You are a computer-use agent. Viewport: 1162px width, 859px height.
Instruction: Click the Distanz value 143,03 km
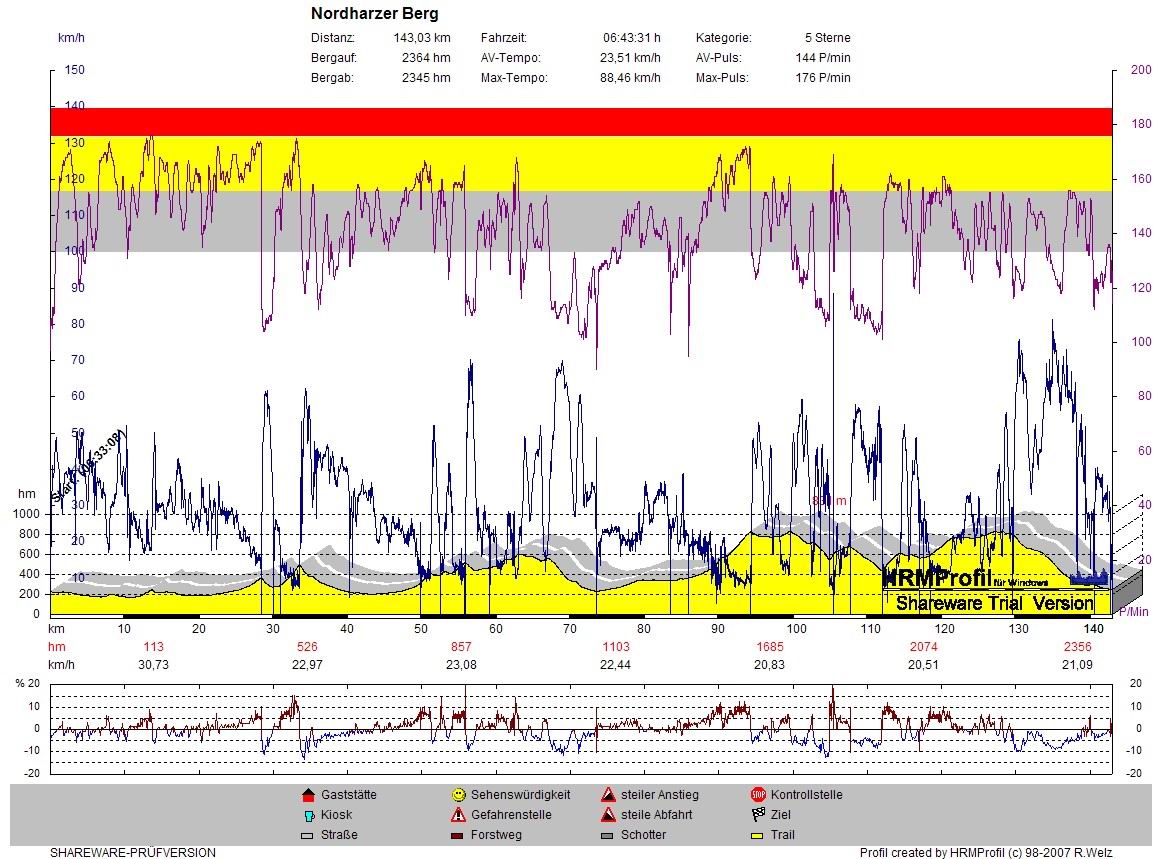click(422, 38)
